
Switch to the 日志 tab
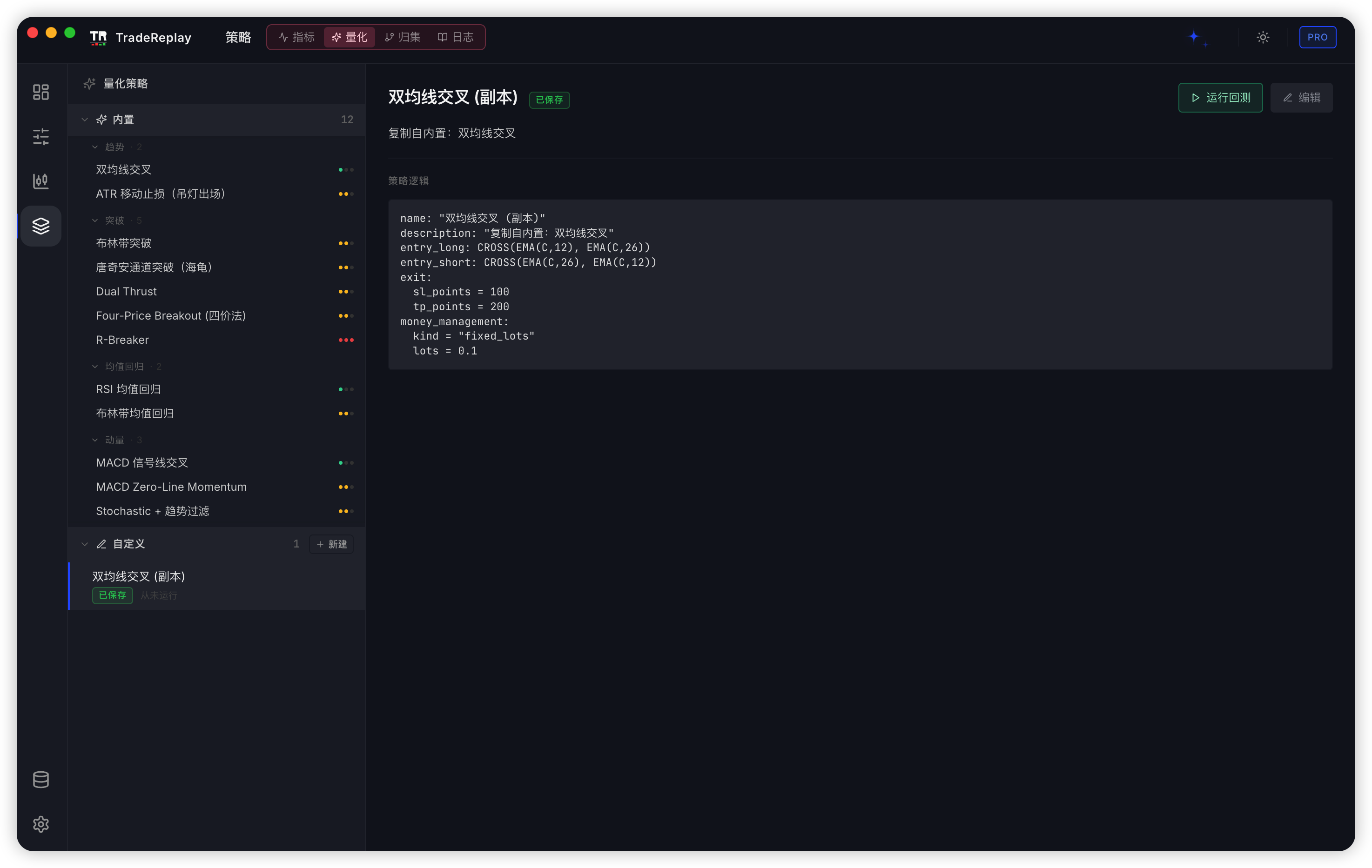coord(455,37)
